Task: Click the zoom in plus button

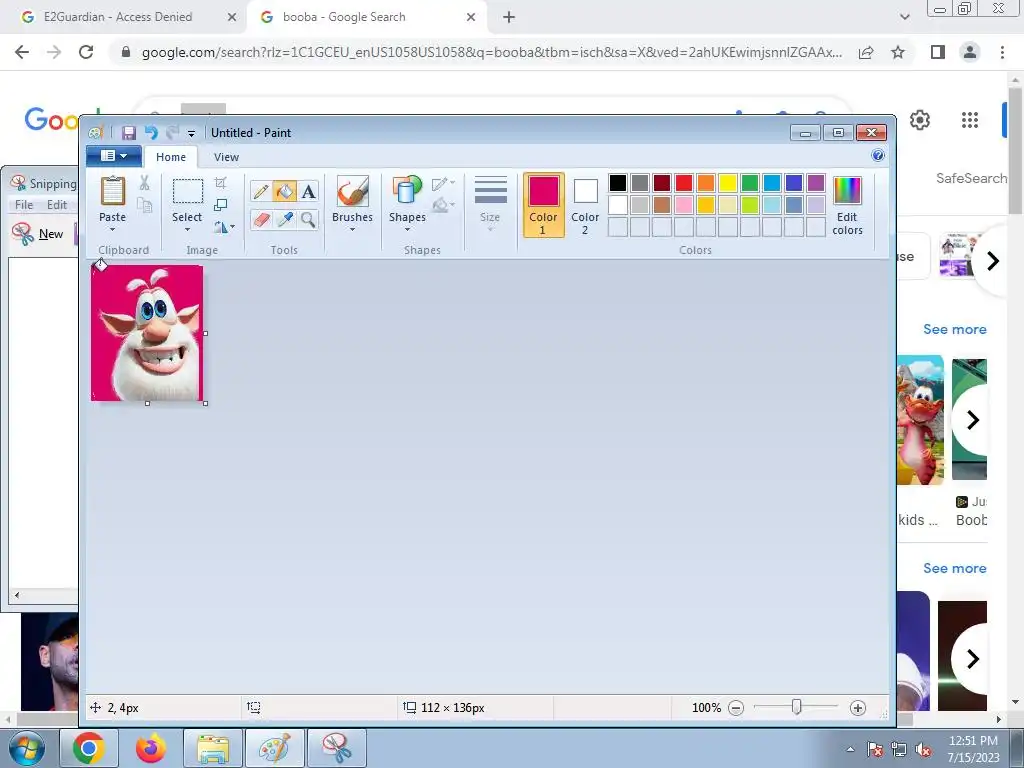Action: click(858, 708)
